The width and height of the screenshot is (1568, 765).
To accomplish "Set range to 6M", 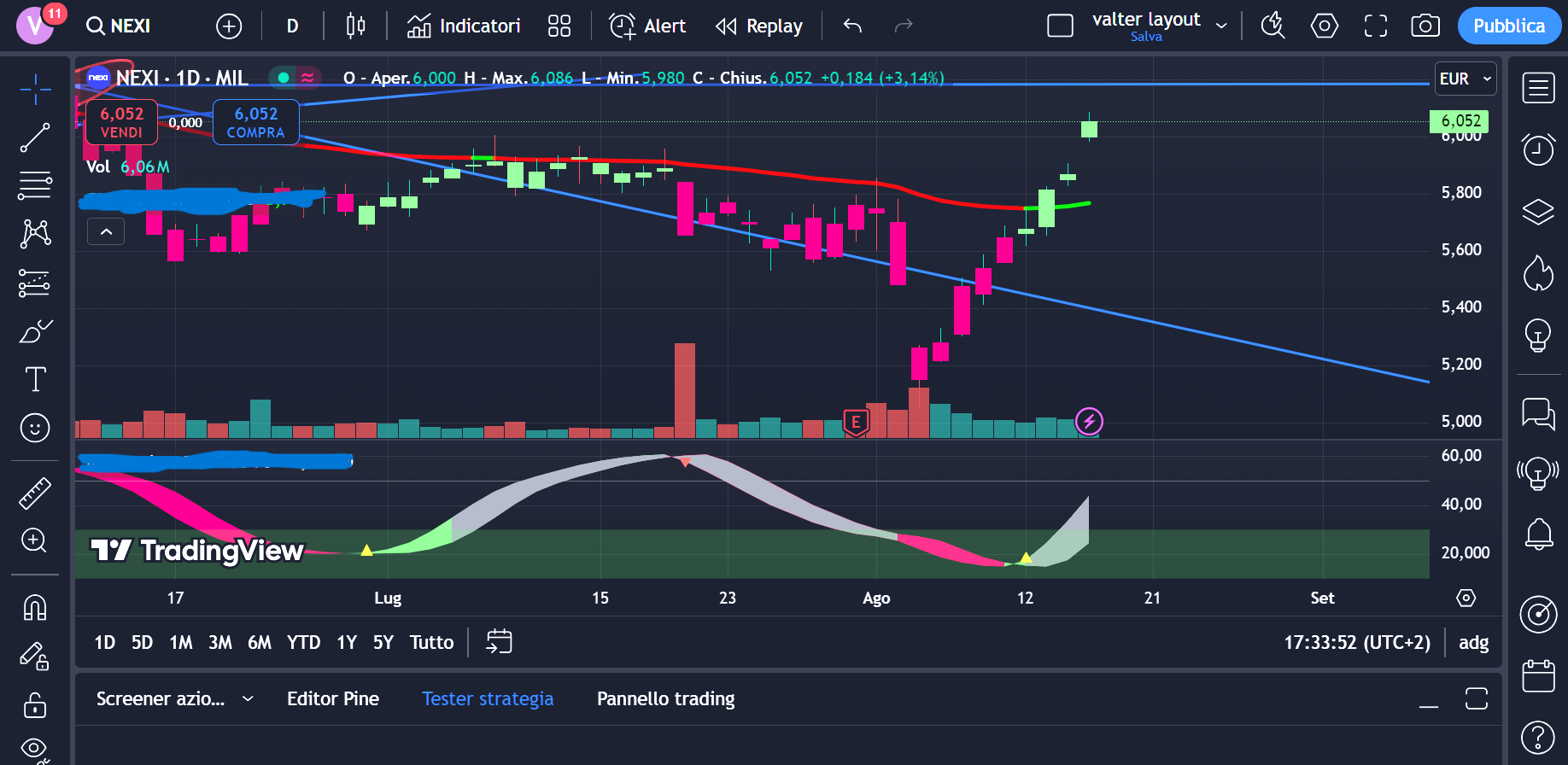I will click(x=260, y=642).
